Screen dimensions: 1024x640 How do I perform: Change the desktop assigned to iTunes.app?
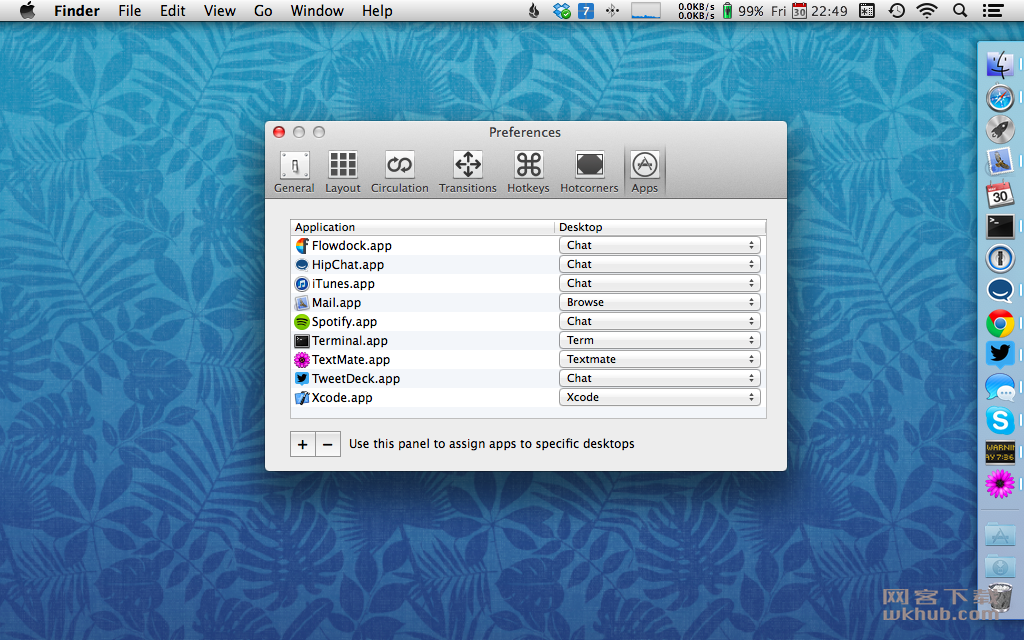pos(660,283)
